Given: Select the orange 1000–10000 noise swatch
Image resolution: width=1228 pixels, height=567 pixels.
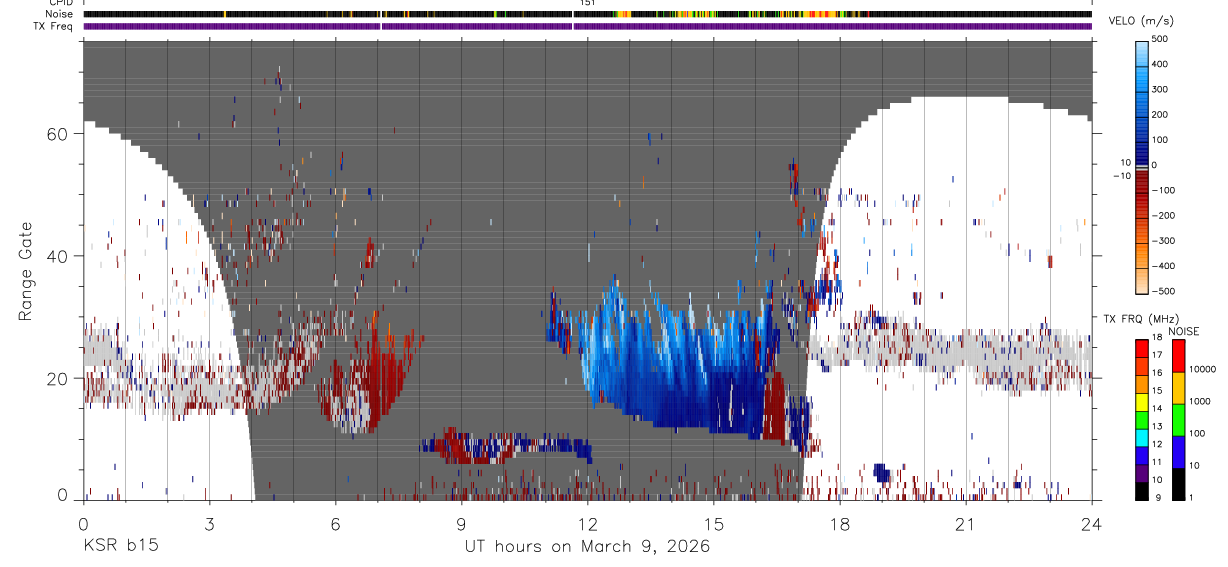Looking at the screenshot, I should pyautogui.click(x=1177, y=388).
